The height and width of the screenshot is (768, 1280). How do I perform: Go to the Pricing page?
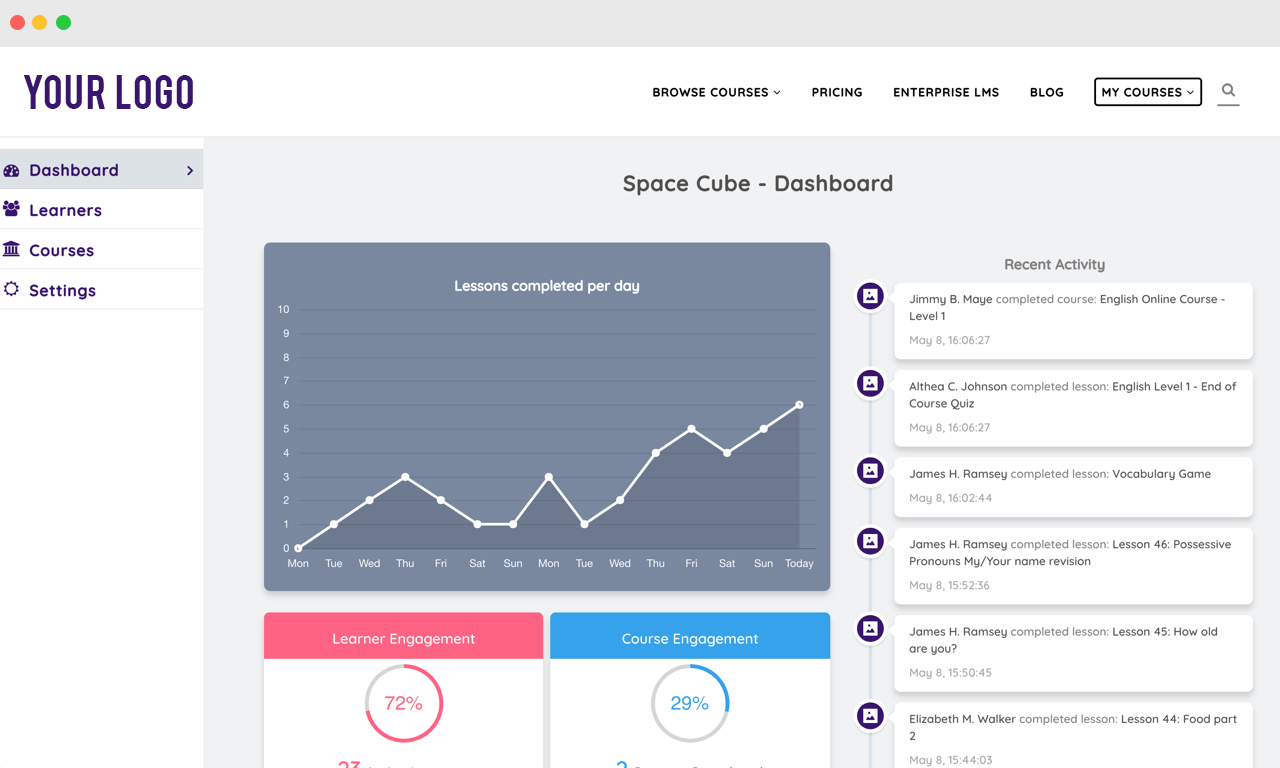(837, 92)
